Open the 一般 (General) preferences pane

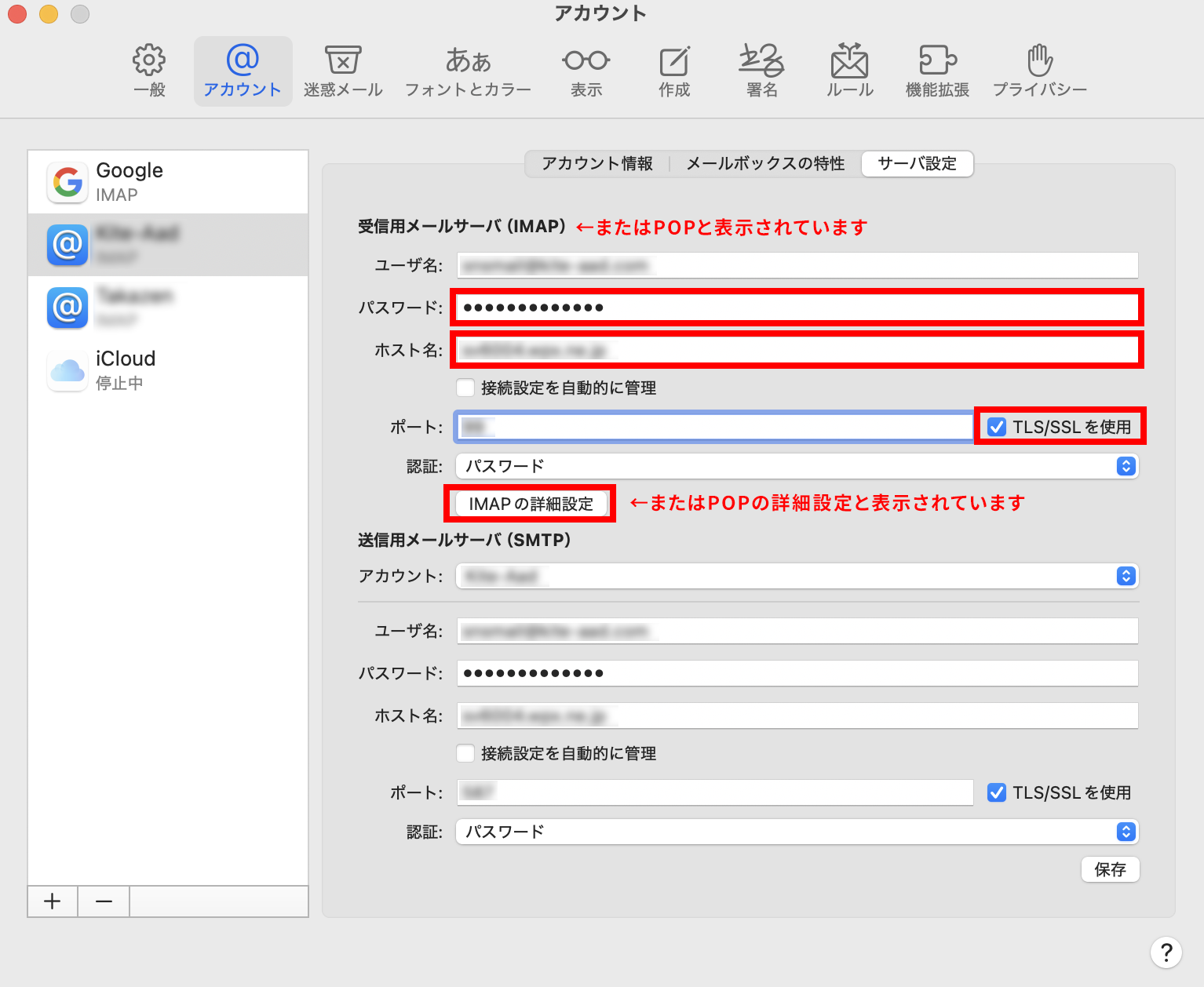point(149,71)
